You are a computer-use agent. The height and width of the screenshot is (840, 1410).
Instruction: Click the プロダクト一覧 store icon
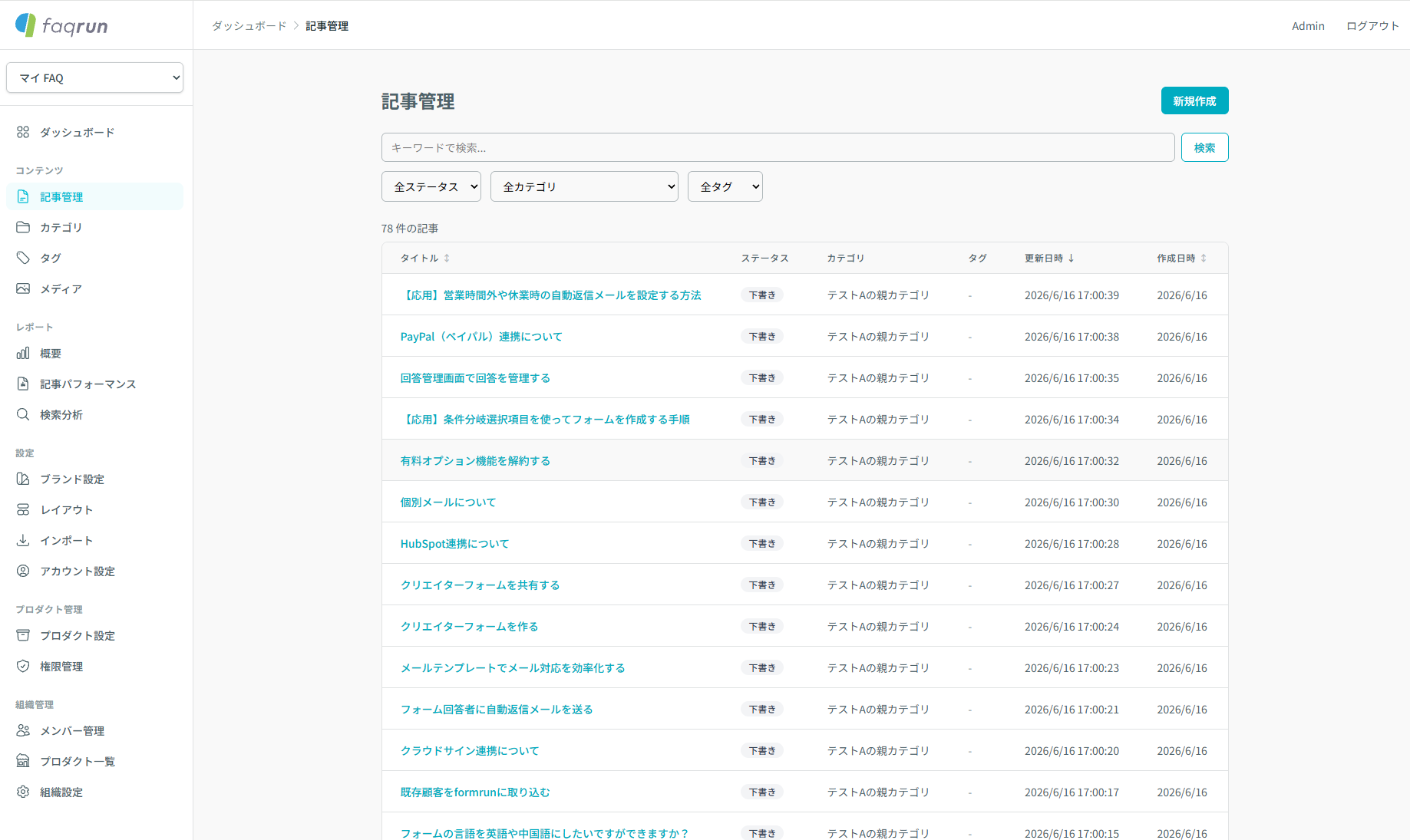point(23,761)
